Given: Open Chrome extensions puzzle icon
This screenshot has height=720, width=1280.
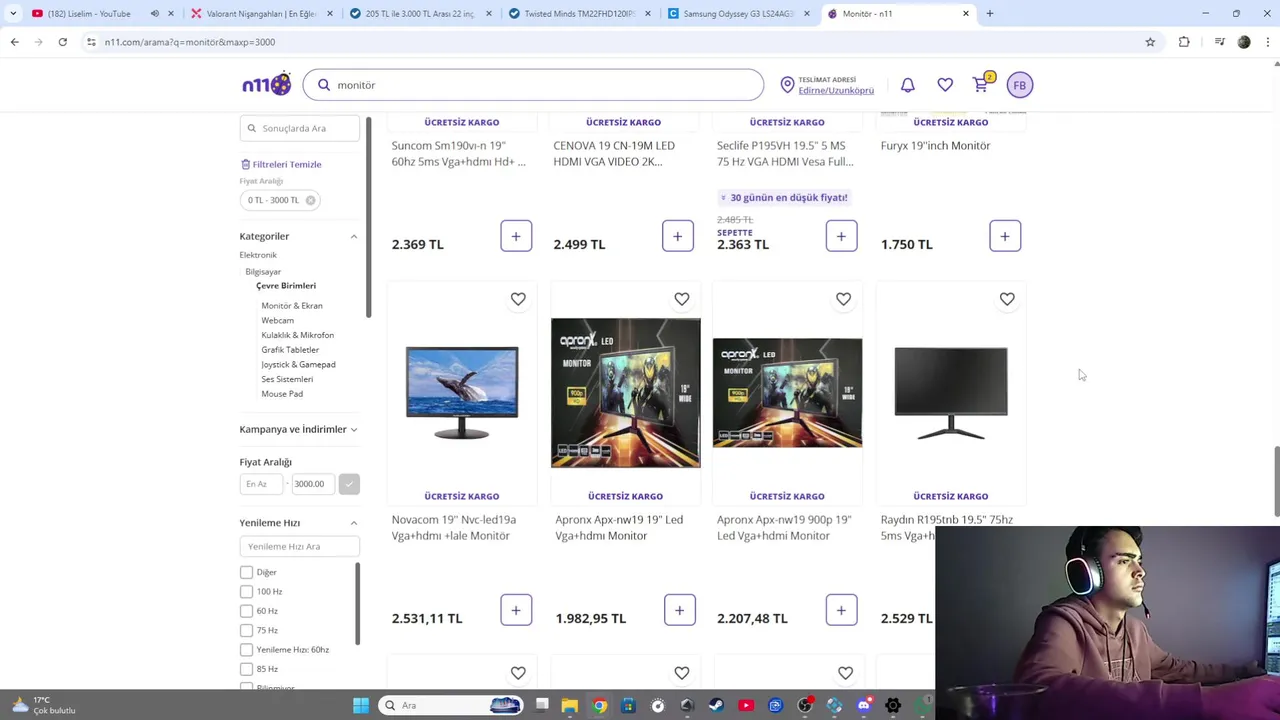Looking at the screenshot, I should coord(1184,42).
